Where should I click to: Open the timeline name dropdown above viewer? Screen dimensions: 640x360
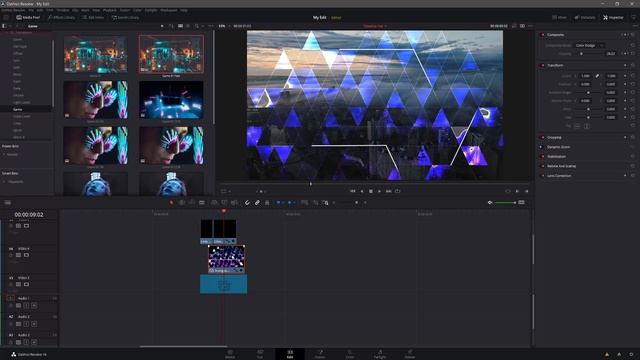point(375,26)
